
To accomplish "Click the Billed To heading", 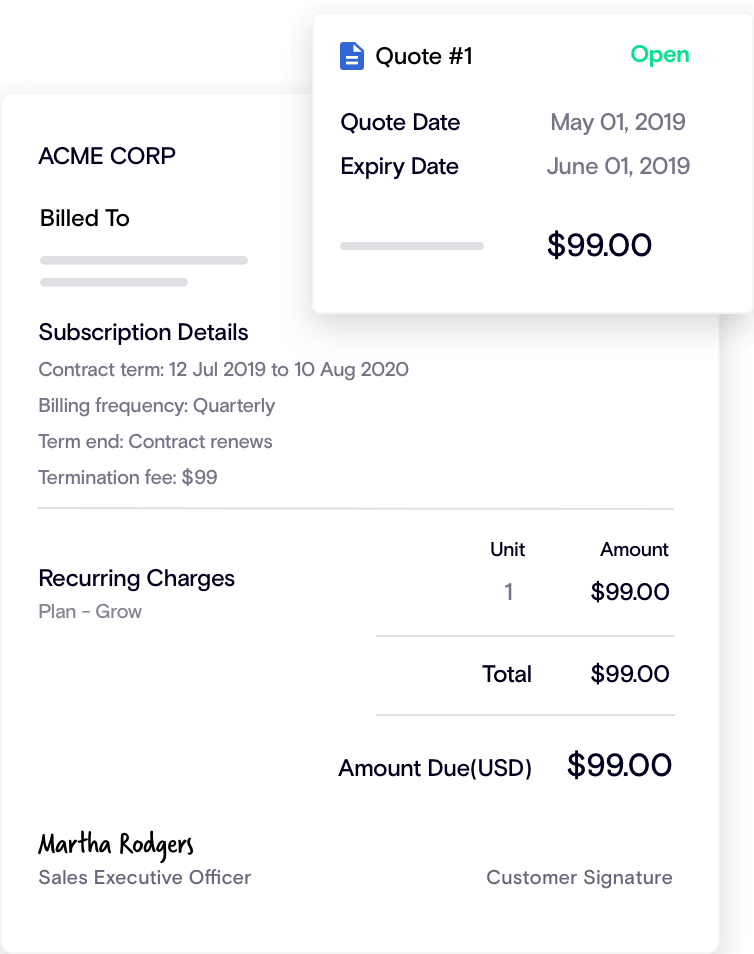I will [85, 218].
